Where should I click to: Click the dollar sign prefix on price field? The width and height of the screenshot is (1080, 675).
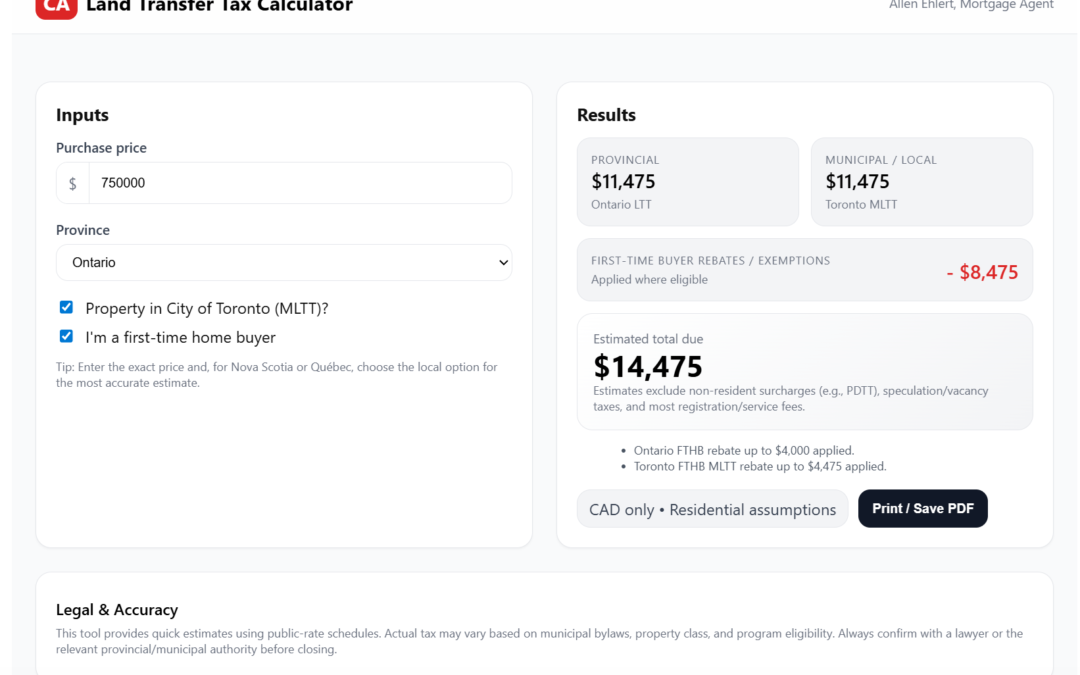(x=72, y=183)
